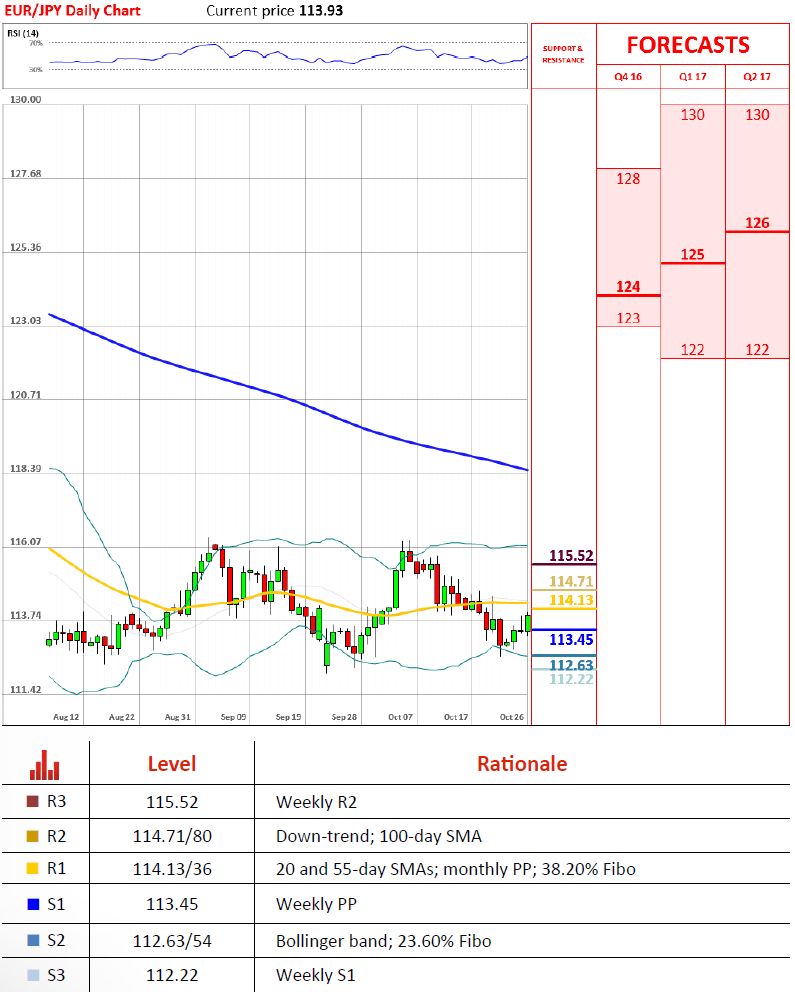Select the S1 blue color swatch

point(33,904)
